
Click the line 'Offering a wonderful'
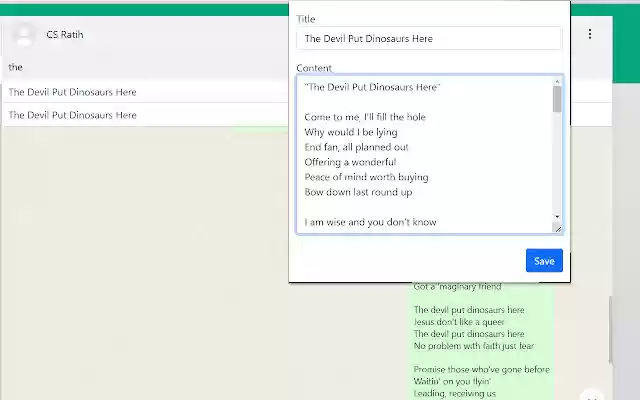pos(350,162)
